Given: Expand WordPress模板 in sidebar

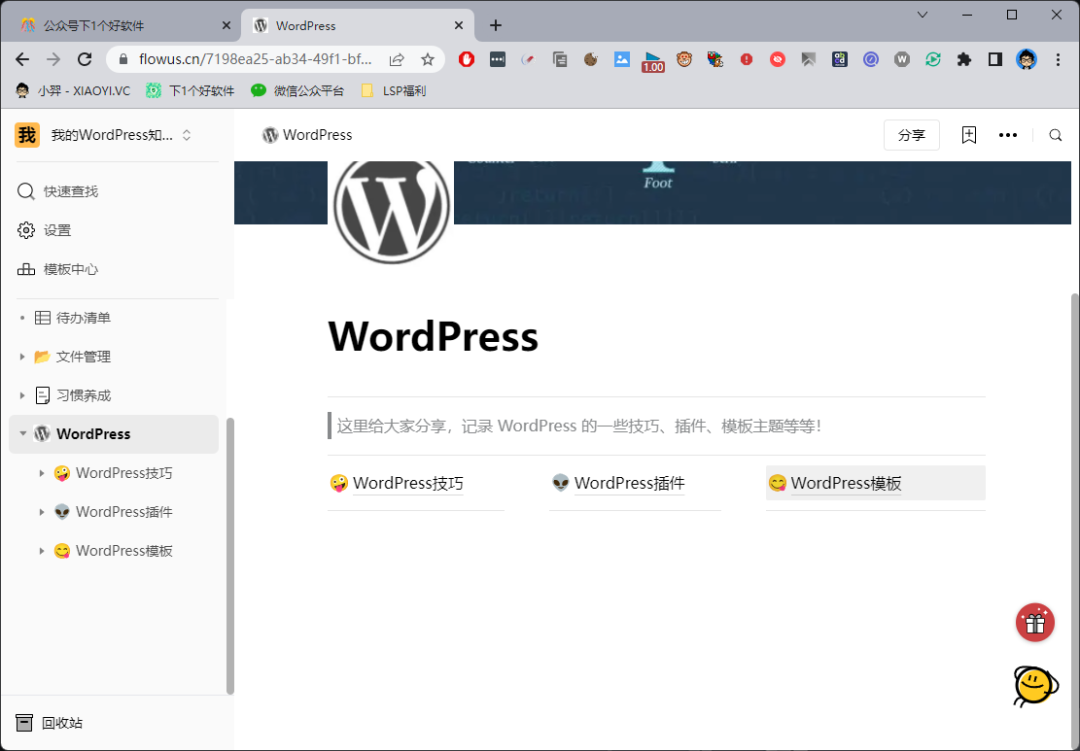Looking at the screenshot, I should tap(41, 551).
